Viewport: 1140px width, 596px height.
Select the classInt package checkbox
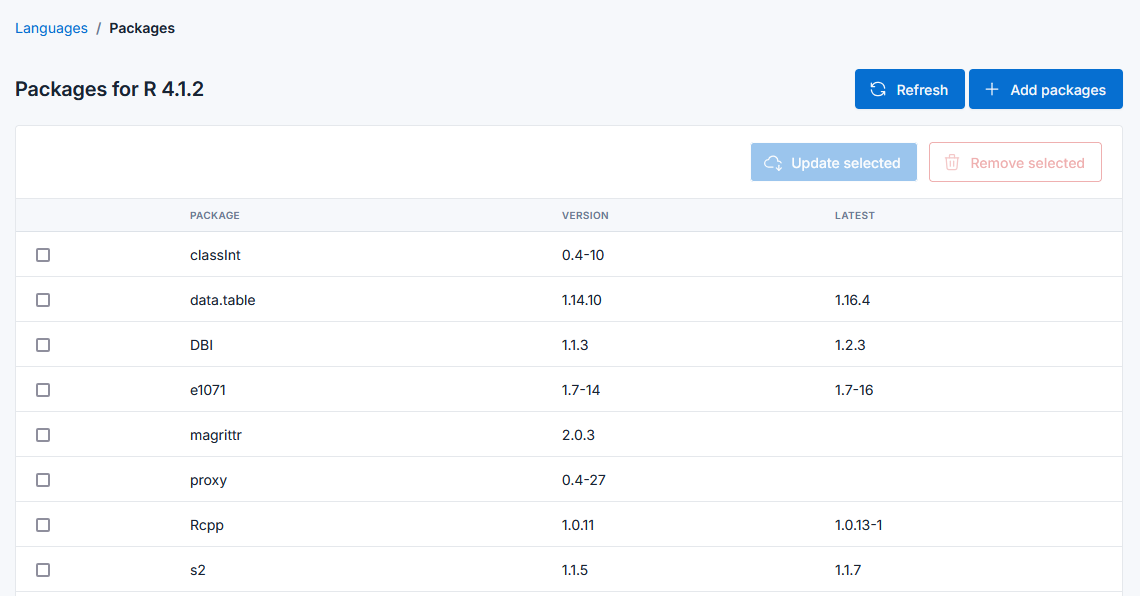pyautogui.click(x=43, y=255)
